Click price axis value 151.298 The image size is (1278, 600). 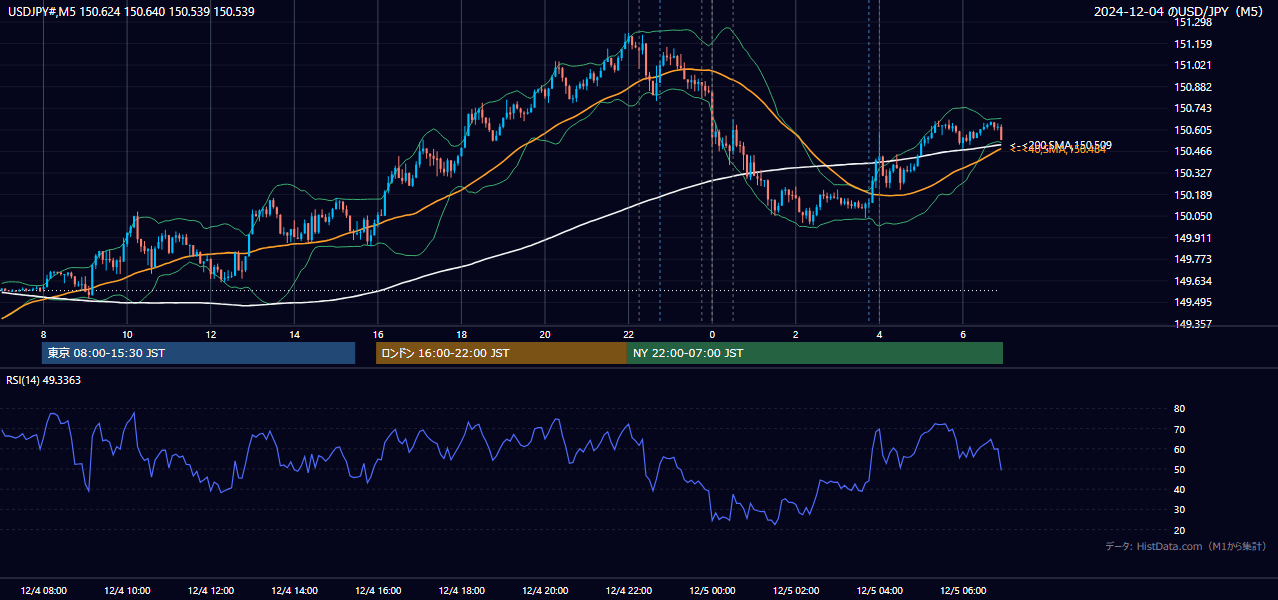click(x=1192, y=22)
